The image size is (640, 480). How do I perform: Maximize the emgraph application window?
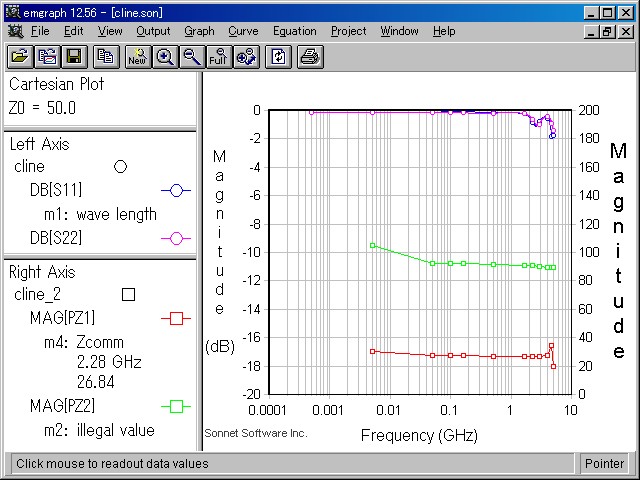point(607,13)
